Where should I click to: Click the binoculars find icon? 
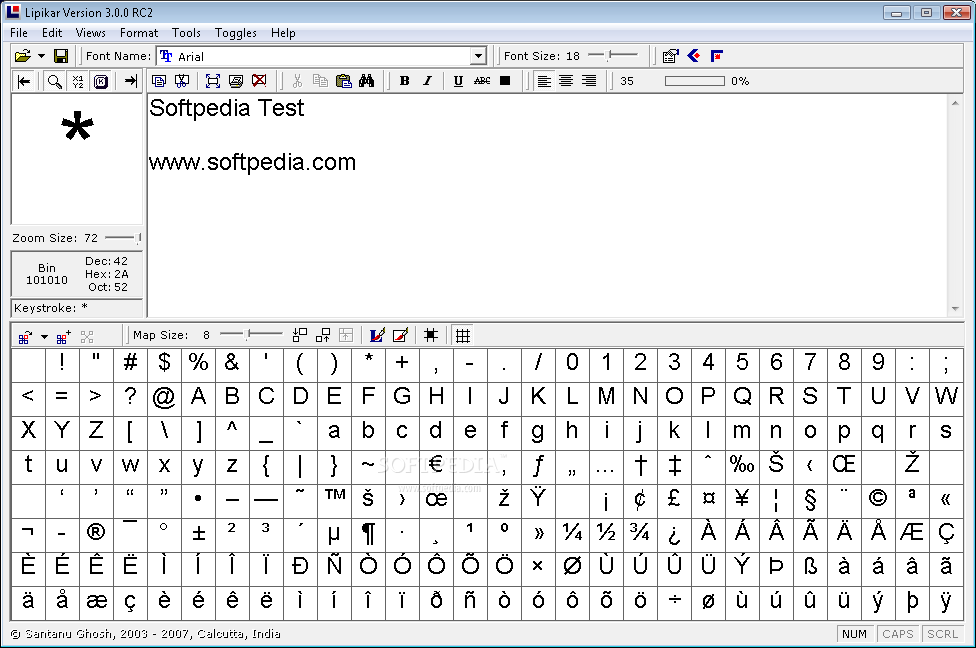coord(367,81)
